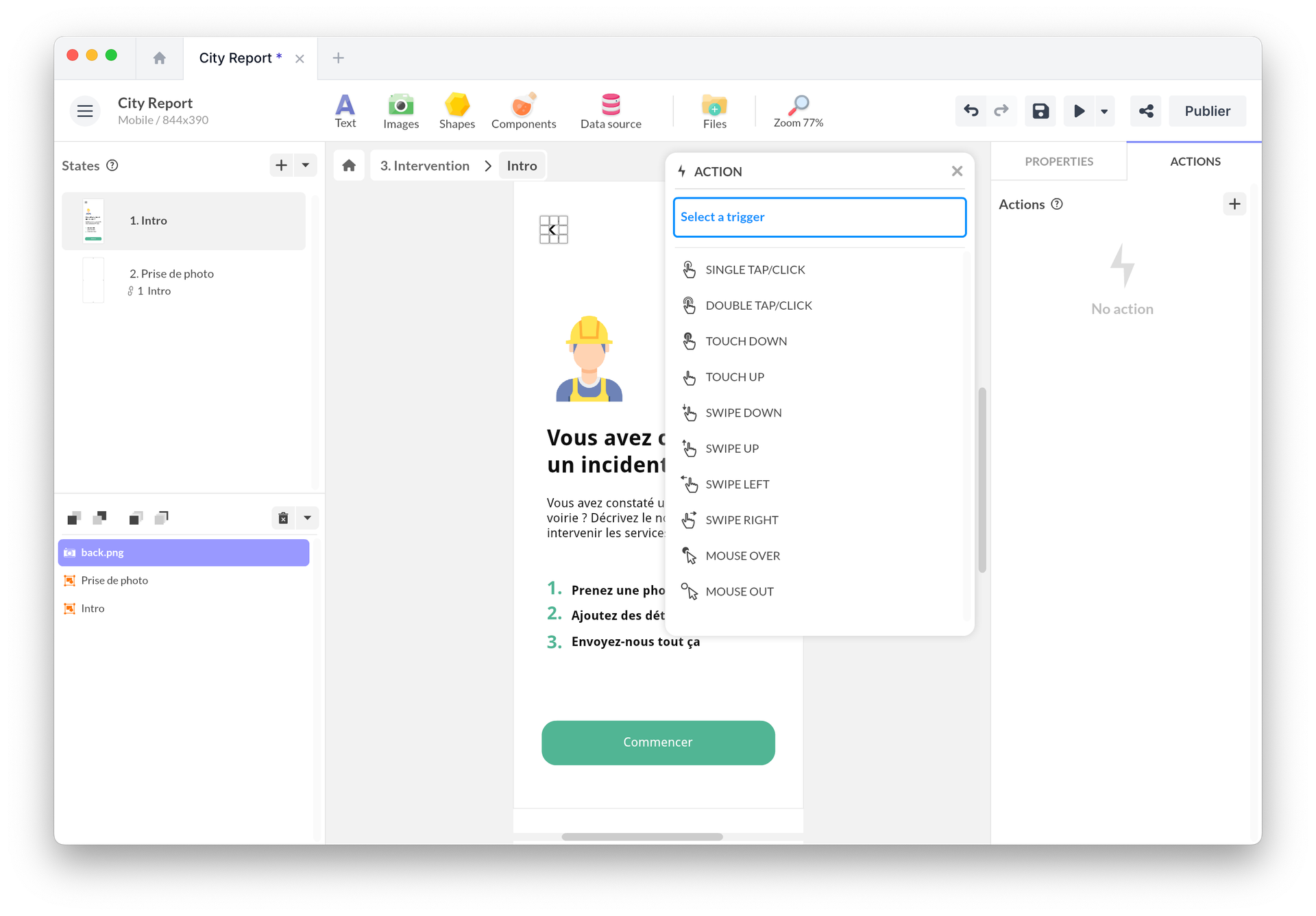
Task: Click the save disk icon
Action: (x=1040, y=111)
